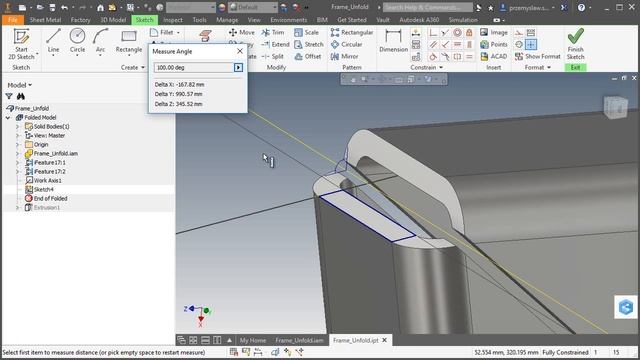Switch to Sheet Metal tab

pyautogui.click(x=45, y=20)
